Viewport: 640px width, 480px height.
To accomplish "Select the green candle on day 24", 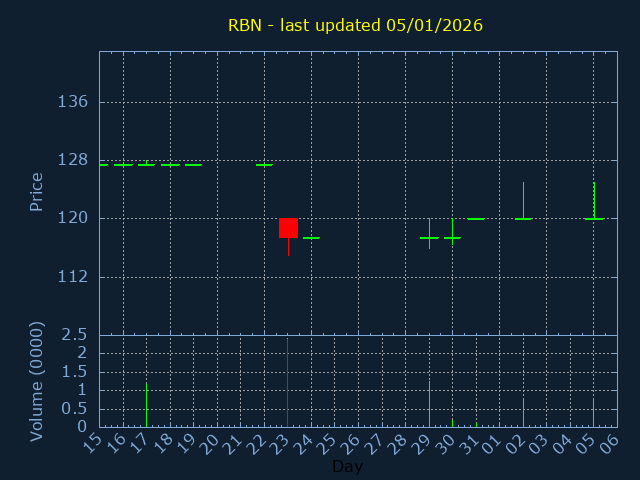I will 311,238.
